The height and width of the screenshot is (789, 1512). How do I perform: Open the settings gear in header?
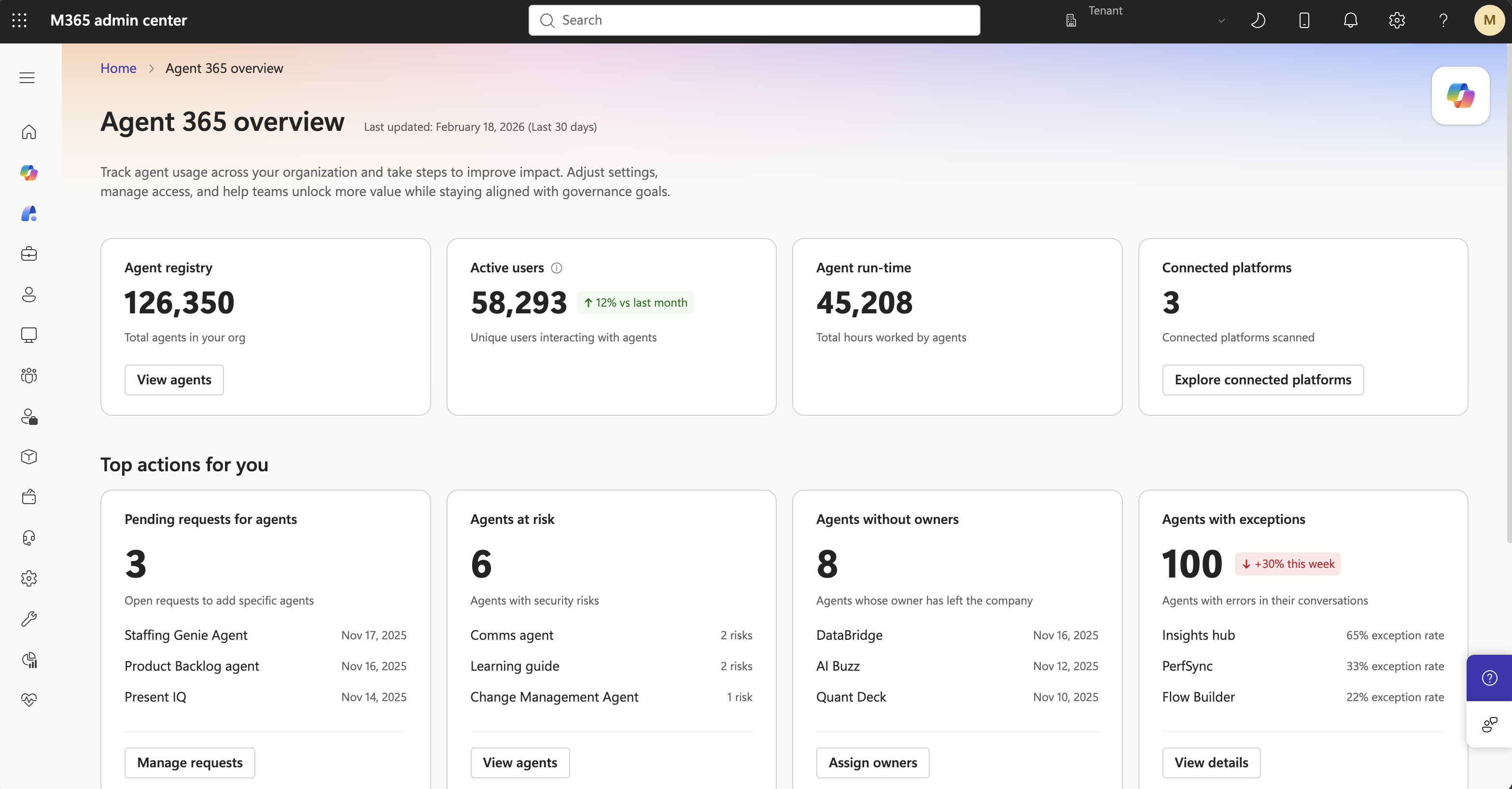pyautogui.click(x=1397, y=21)
